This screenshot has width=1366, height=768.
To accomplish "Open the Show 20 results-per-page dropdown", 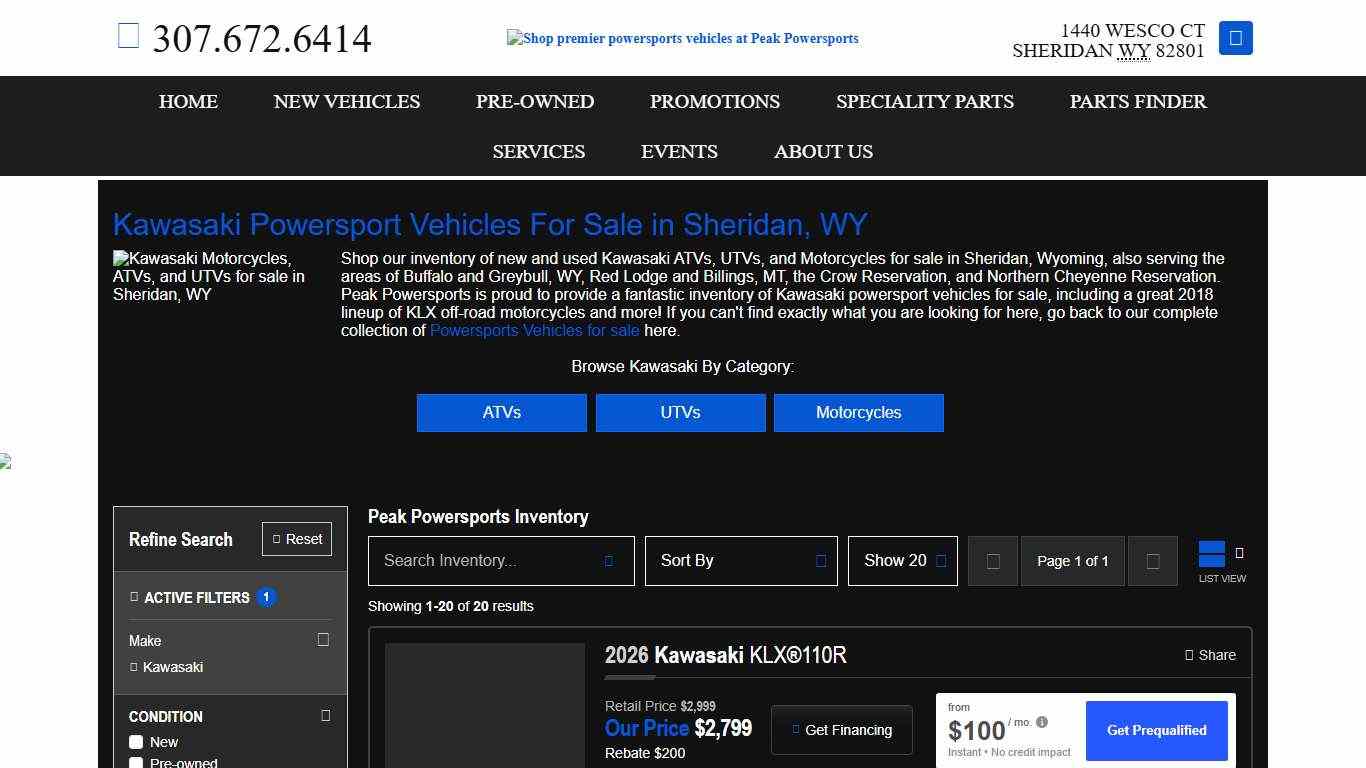I will pos(902,561).
